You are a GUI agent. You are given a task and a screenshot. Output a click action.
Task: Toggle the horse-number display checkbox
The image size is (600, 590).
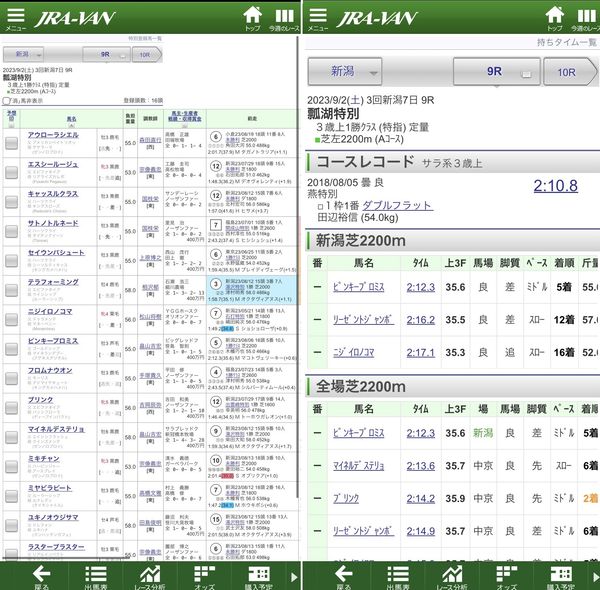(6, 101)
